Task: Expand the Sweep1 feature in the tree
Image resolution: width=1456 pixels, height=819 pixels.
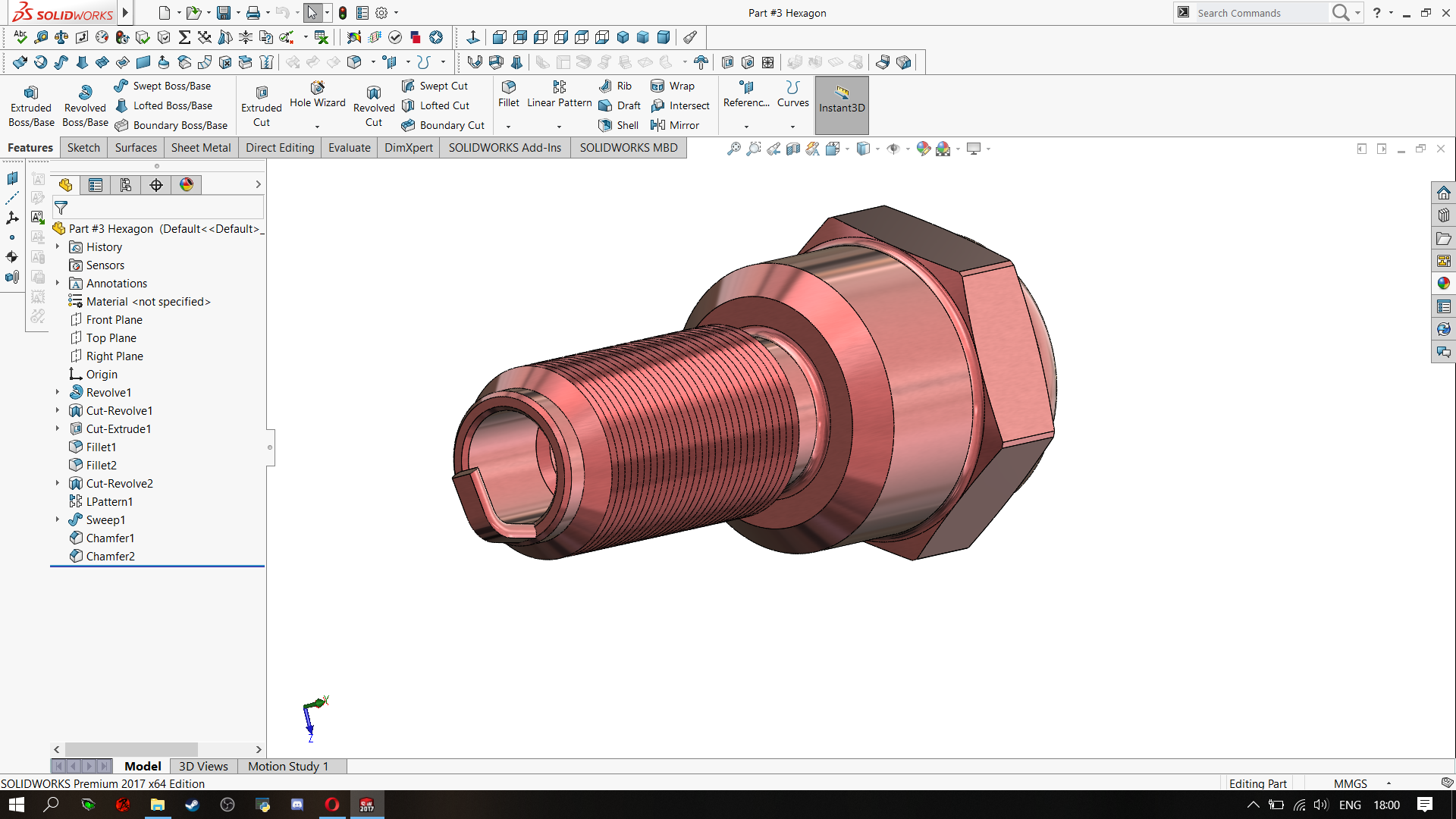Action: pos(58,519)
